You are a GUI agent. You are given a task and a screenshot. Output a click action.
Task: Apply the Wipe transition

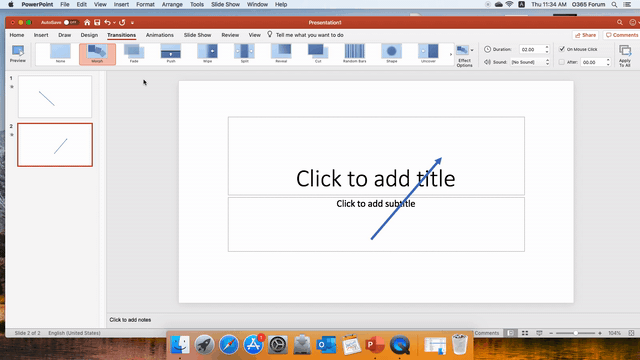pos(207,53)
